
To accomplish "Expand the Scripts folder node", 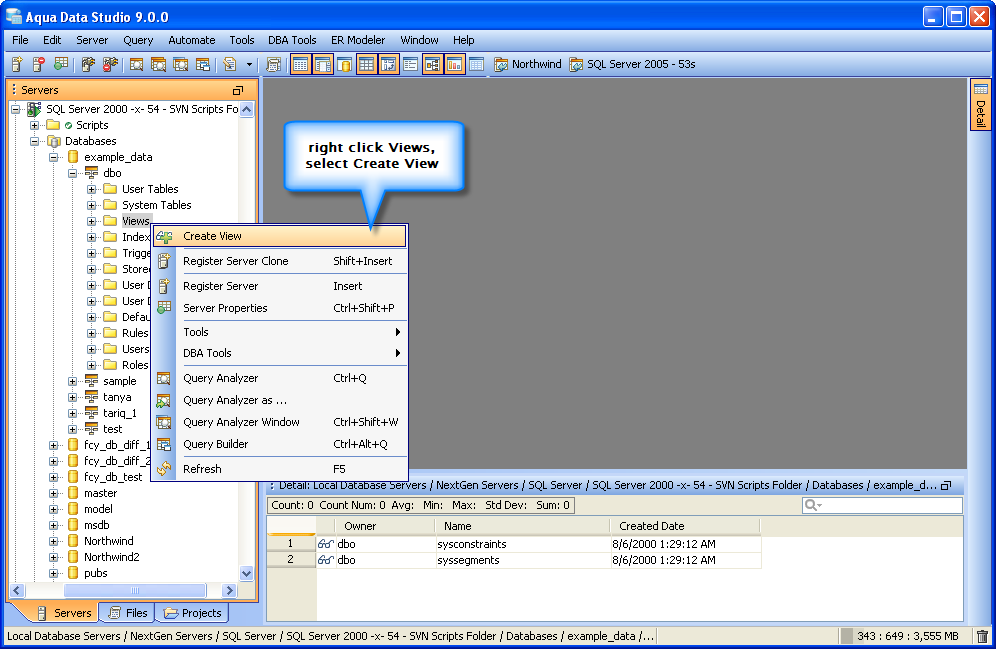I will (x=35, y=125).
